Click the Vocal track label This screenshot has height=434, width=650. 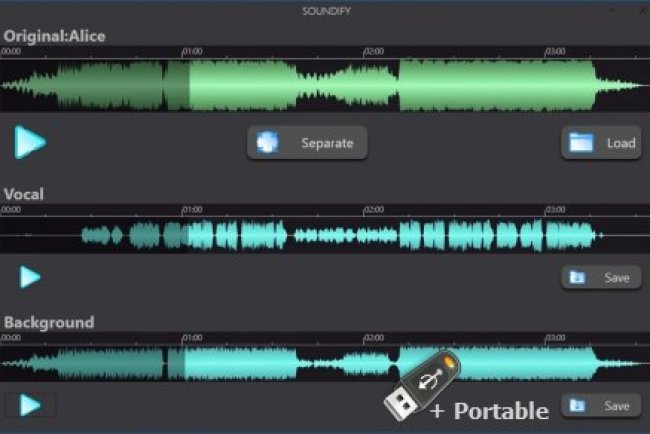[x=24, y=194]
